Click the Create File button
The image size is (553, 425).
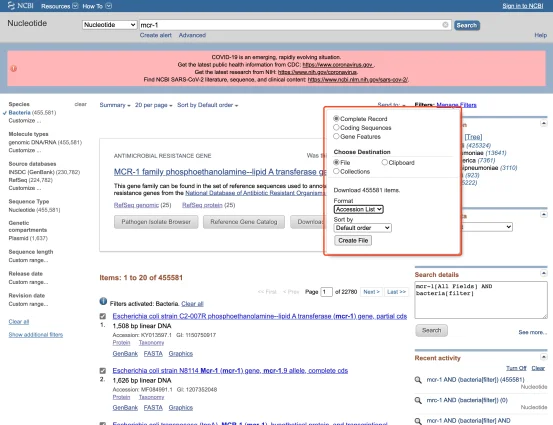pos(353,241)
